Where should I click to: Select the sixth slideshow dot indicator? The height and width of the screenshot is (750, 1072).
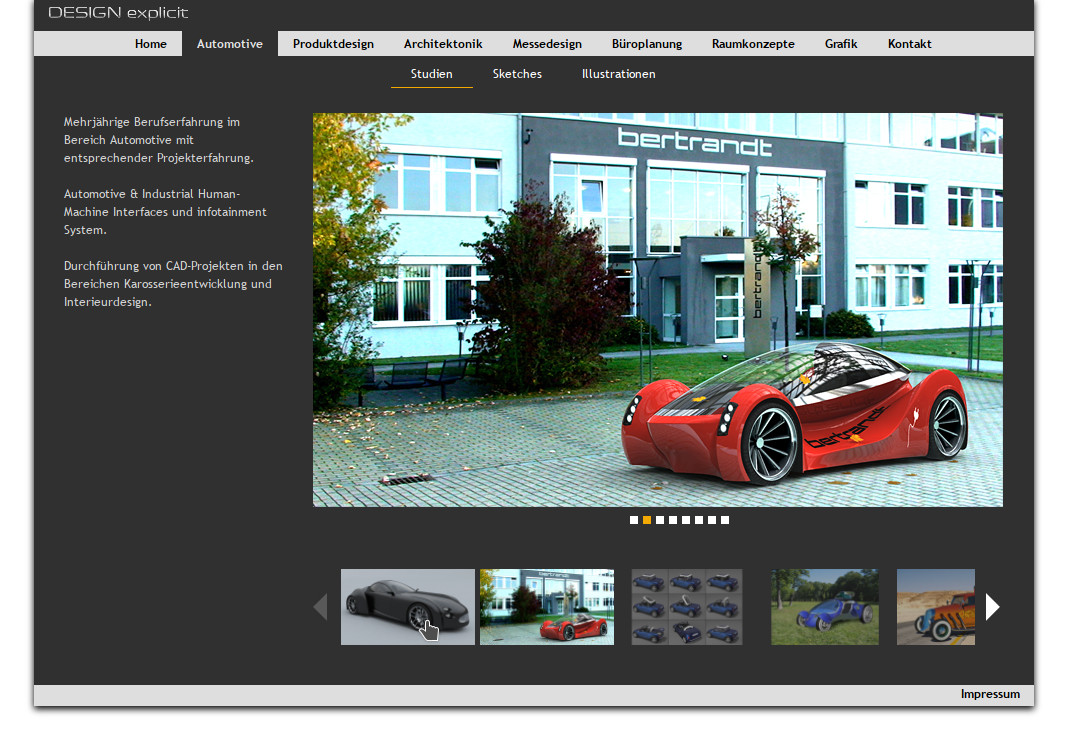click(699, 520)
